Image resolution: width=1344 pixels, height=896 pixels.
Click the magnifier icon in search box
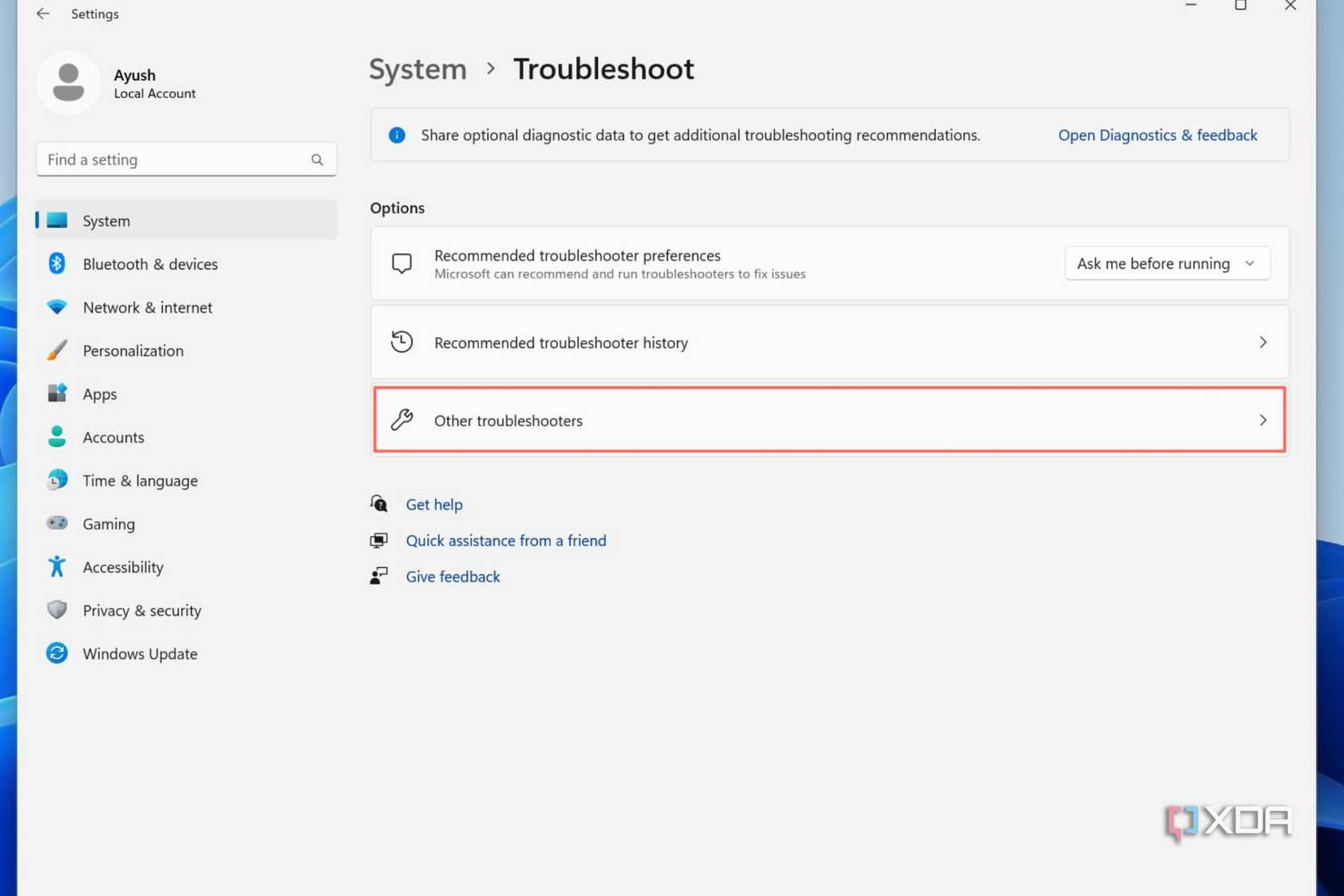[x=317, y=160]
